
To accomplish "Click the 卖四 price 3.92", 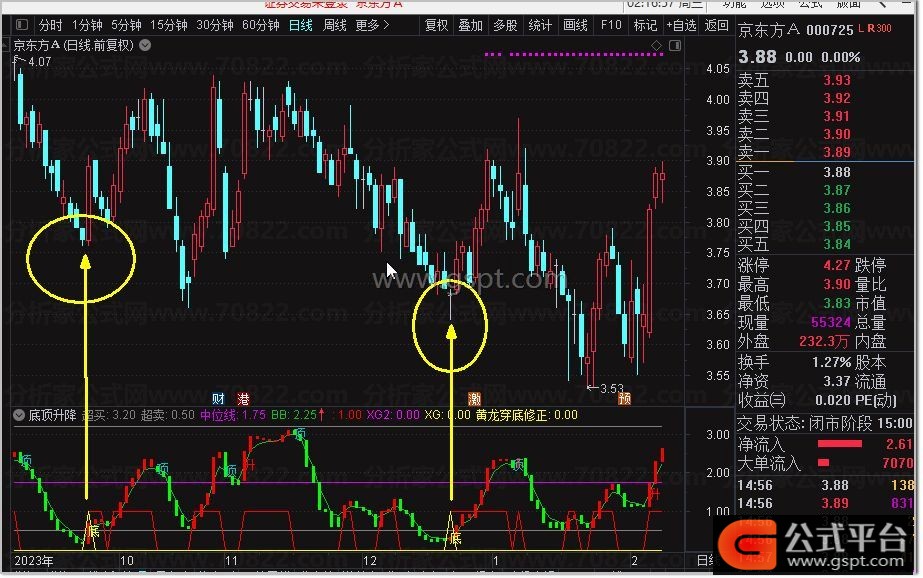I will [836, 98].
